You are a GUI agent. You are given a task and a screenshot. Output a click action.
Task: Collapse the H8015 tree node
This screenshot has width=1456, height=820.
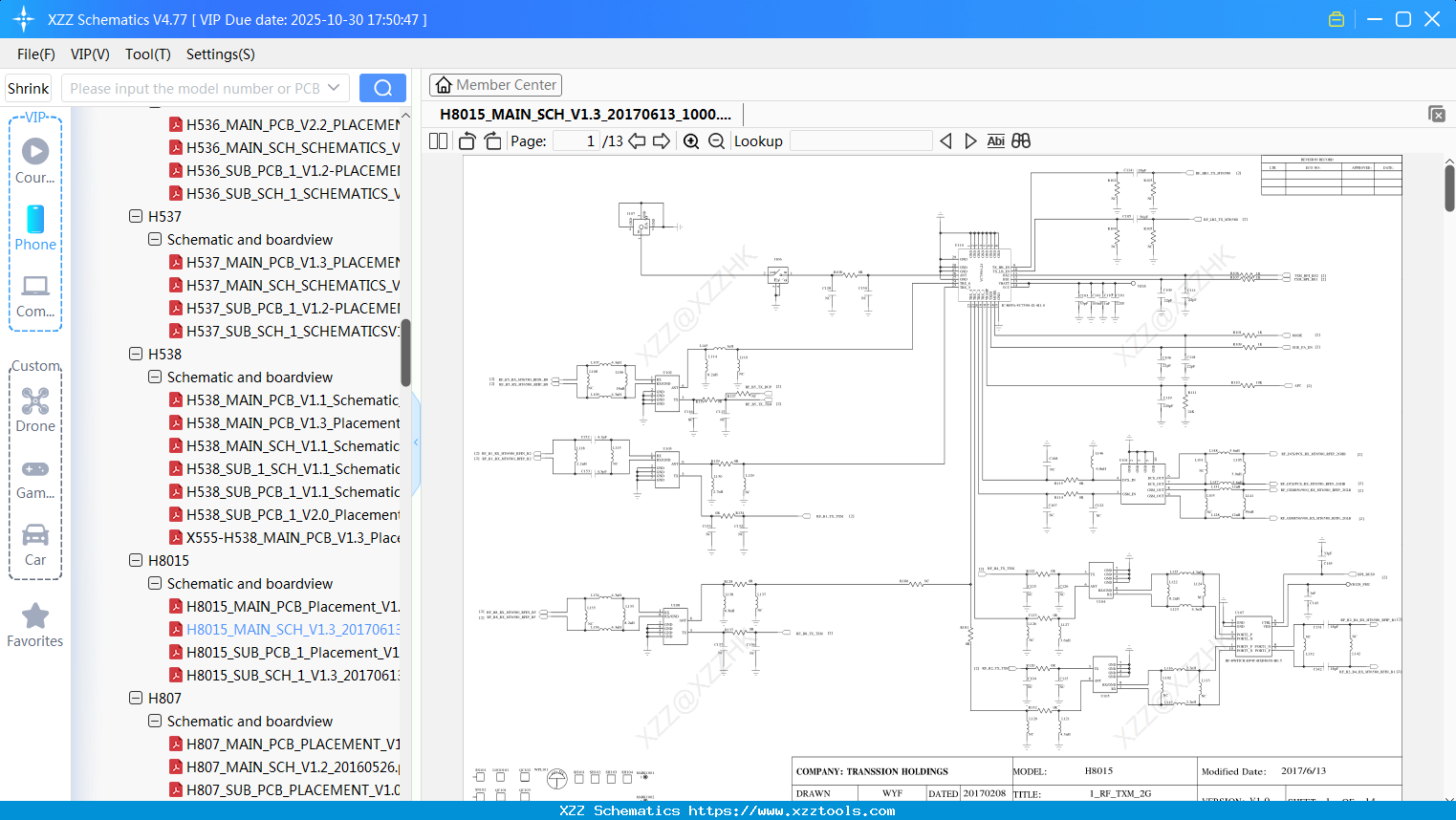[136, 561]
